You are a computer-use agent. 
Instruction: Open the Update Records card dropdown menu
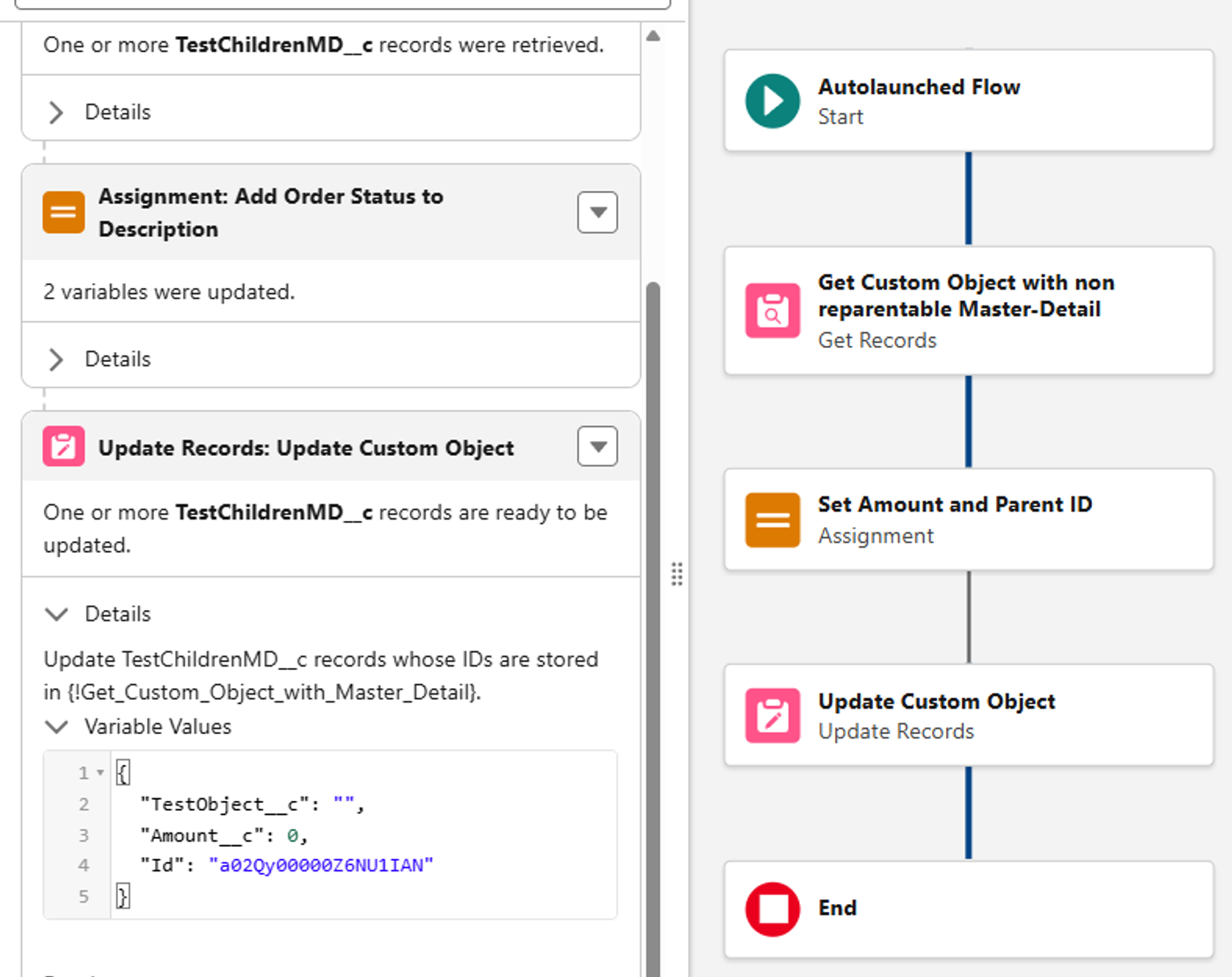[598, 446]
